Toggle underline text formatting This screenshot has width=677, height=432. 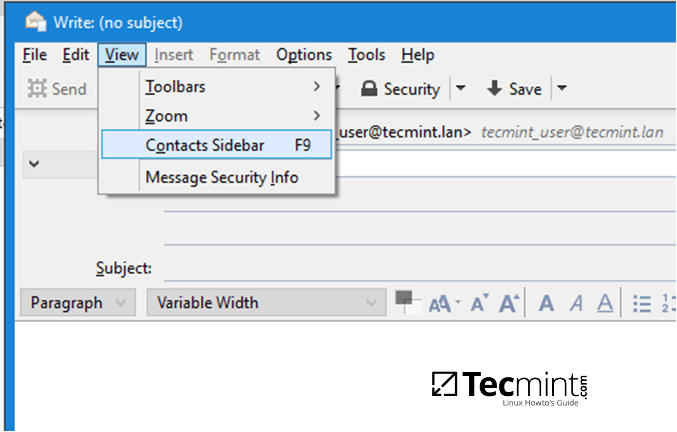pos(605,303)
